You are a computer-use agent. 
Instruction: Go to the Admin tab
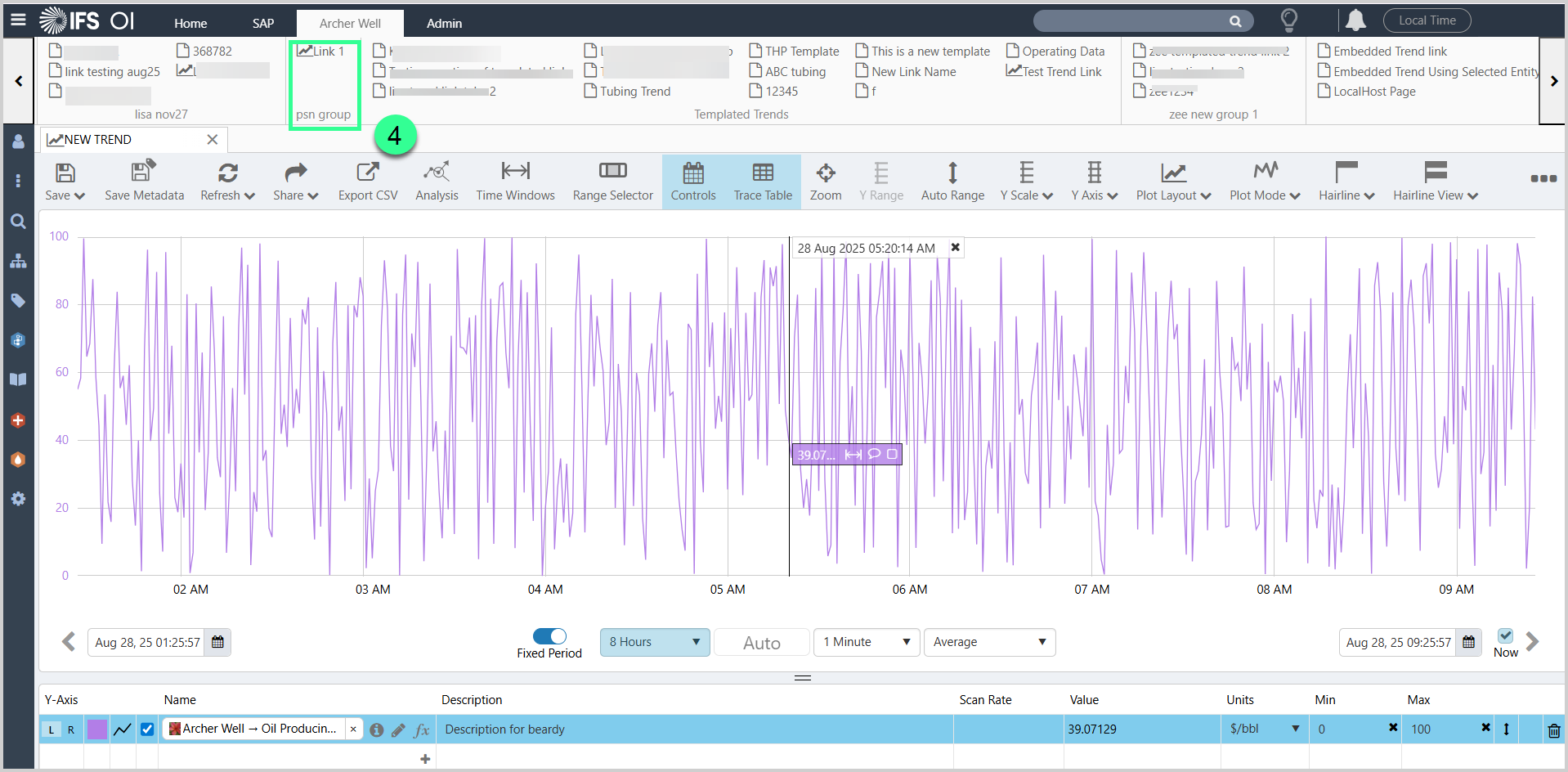(444, 24)
